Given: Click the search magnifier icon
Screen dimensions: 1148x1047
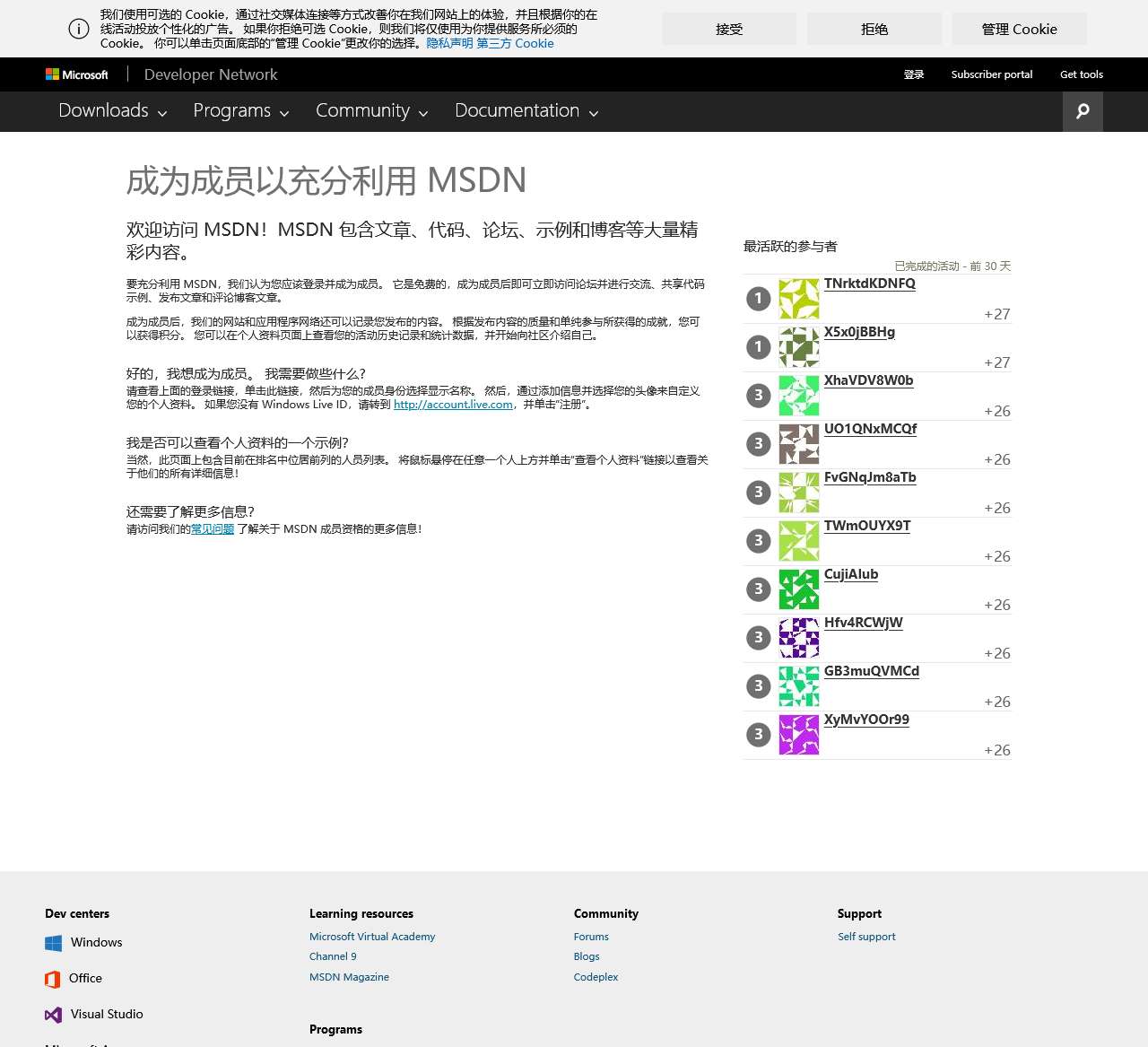Looking at the screenshot, I should tap(1083, 111).
